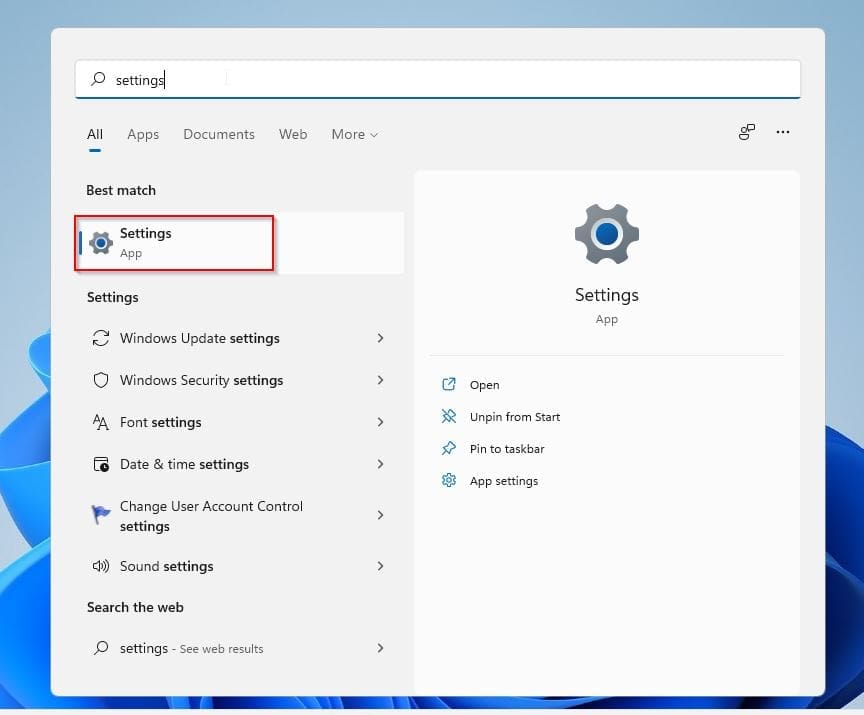Click Open in the Settings preview pane
This screenshot has width=864, height=715.
click(x=484, y=385)
